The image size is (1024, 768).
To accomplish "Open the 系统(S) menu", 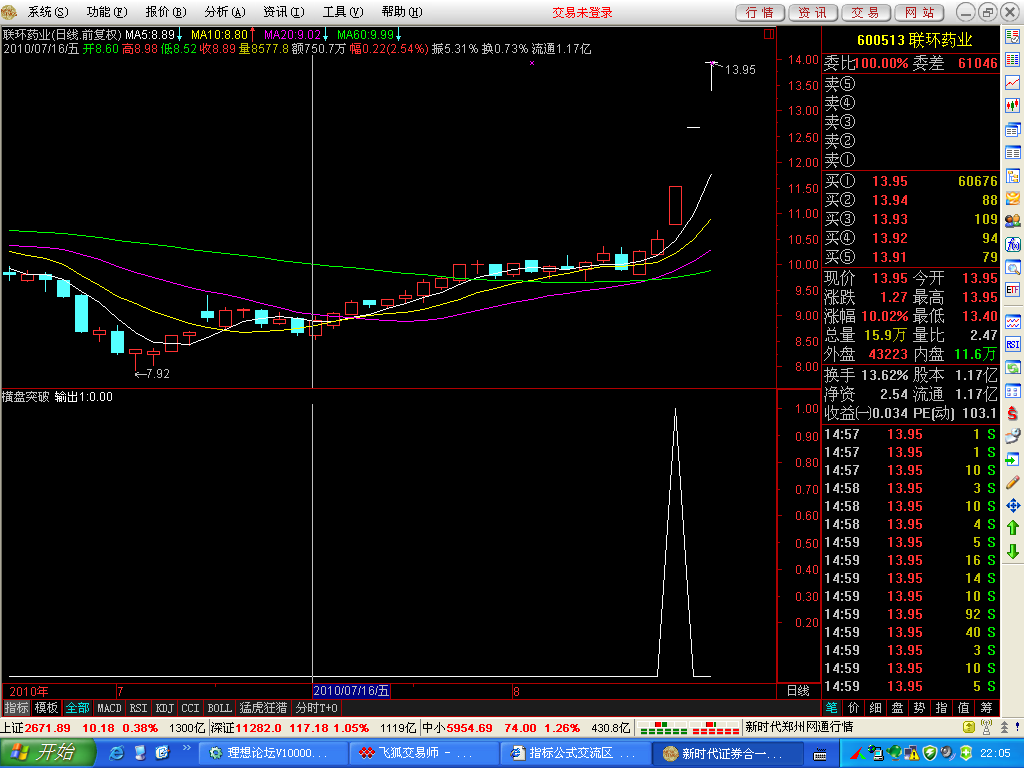I will pos(48,12).
